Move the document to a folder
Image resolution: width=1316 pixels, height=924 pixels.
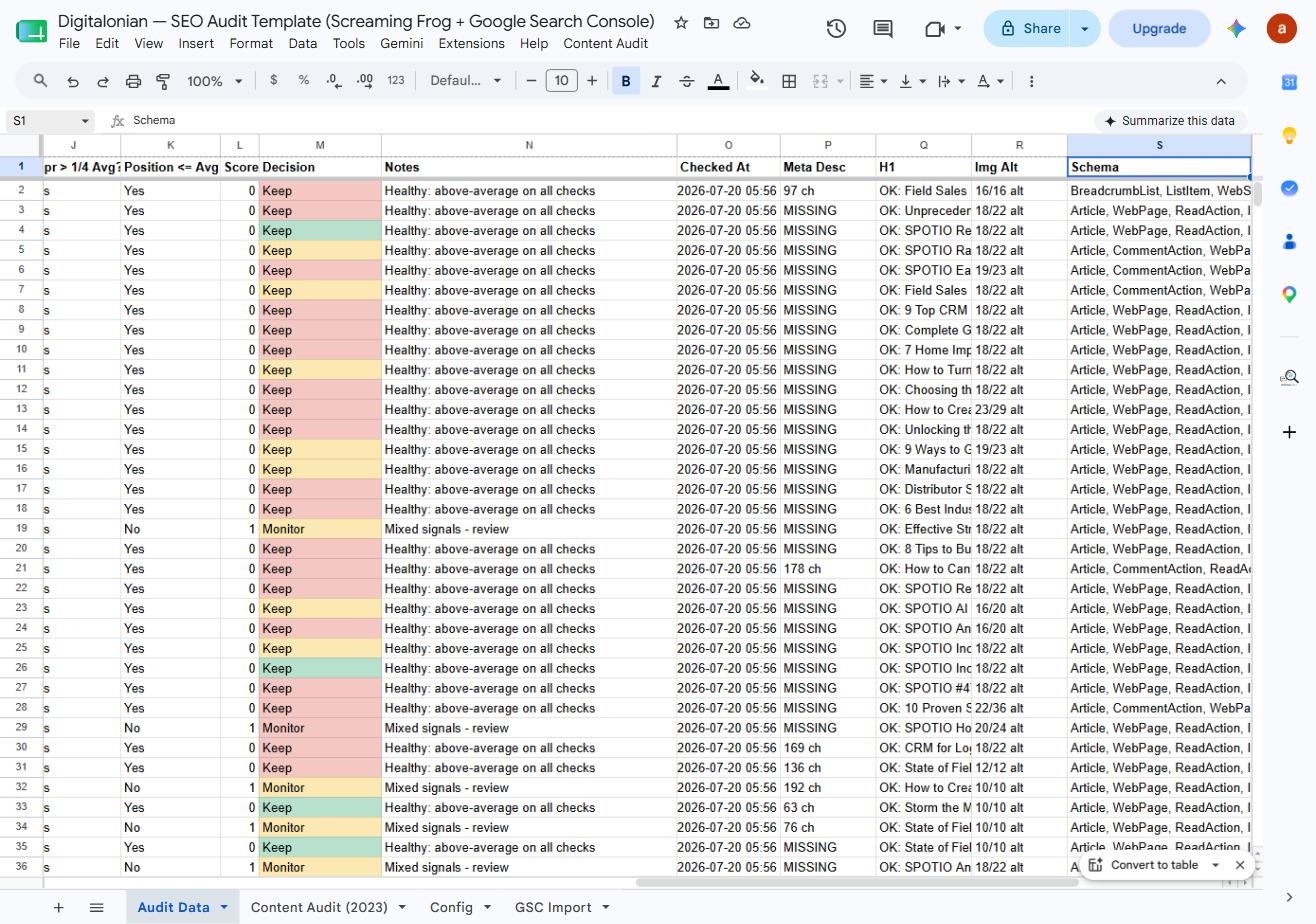click(711, 22)
